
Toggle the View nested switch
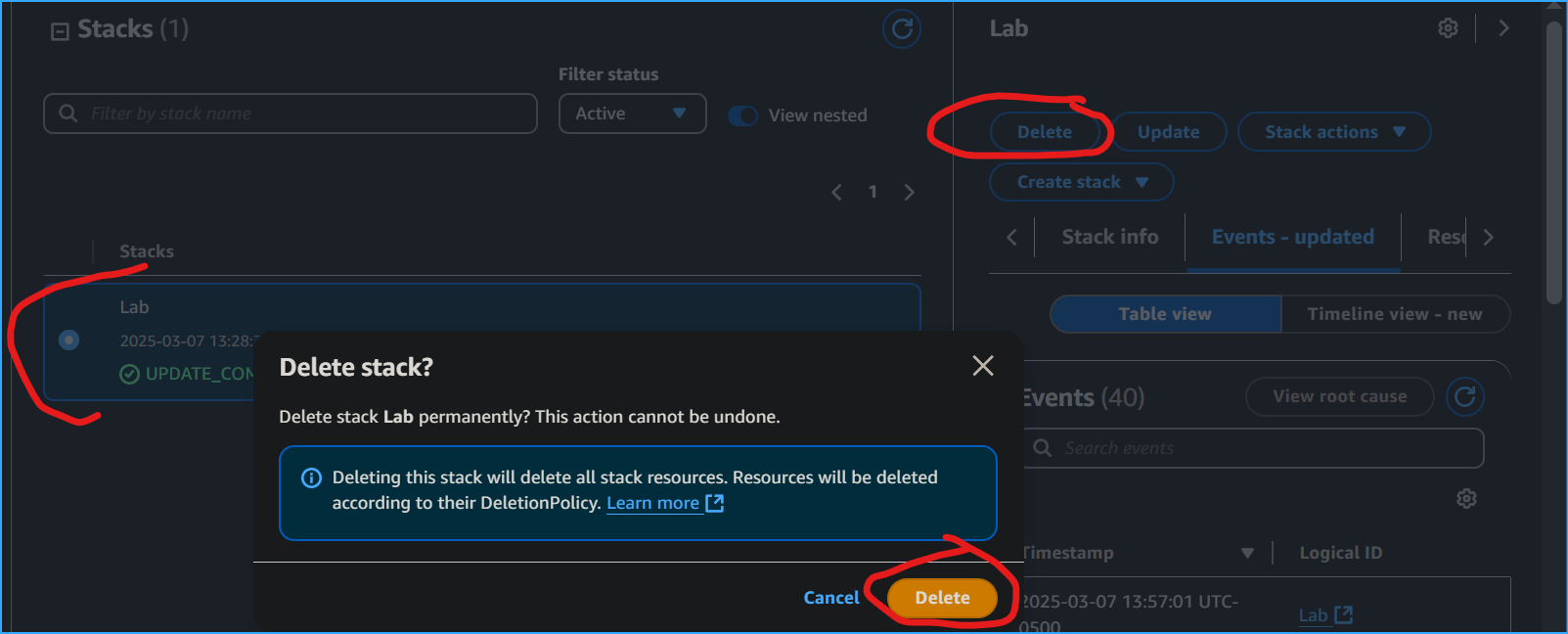pyautogui.click(x=743, y=115)
